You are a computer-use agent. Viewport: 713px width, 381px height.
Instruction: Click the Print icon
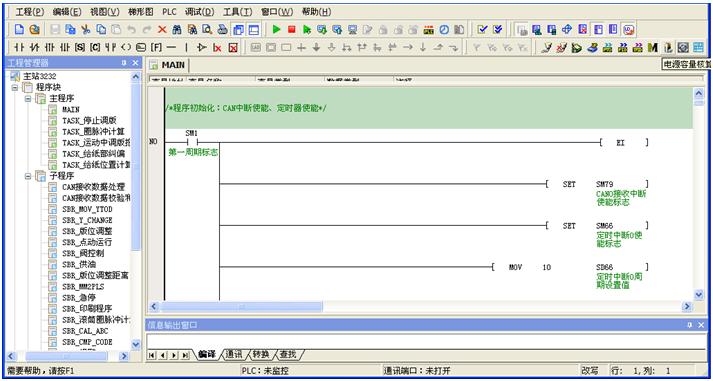coord(222,30)
